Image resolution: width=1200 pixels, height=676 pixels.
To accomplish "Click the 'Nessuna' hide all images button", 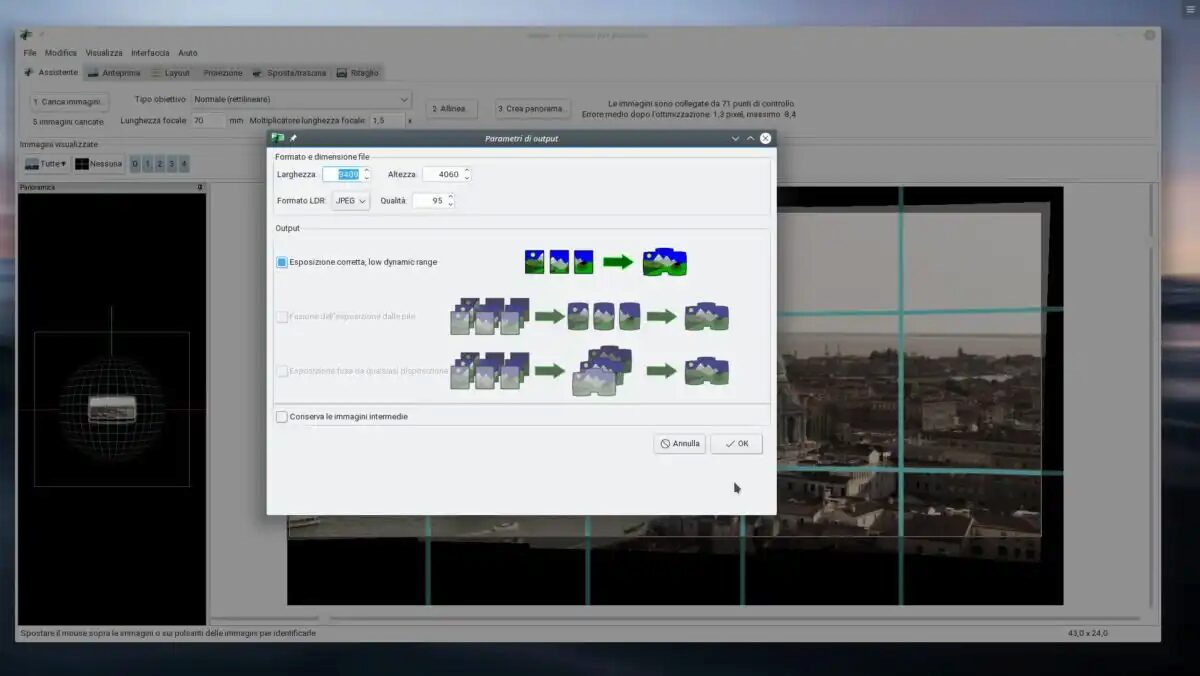I will [98, 164].
